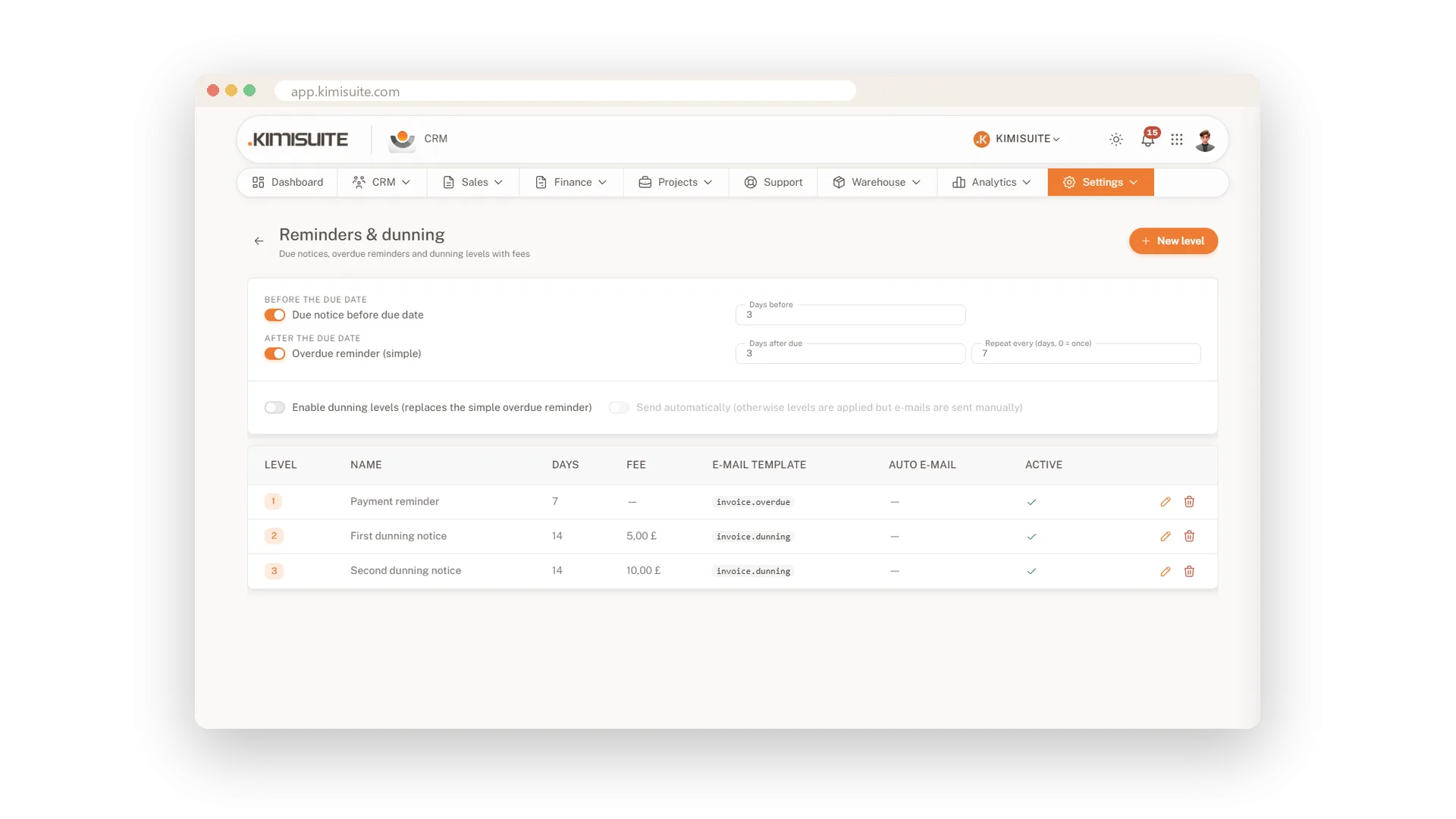This screenshot has width=1456, height=819.
Task: Click the E-MAIL TEMPLATE column header
Action: click(x=759, y=465)
